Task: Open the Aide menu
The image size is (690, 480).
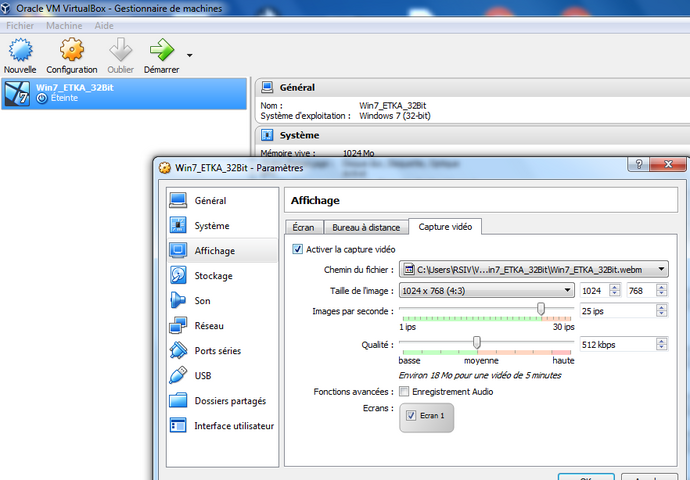Action: [104, 26]
